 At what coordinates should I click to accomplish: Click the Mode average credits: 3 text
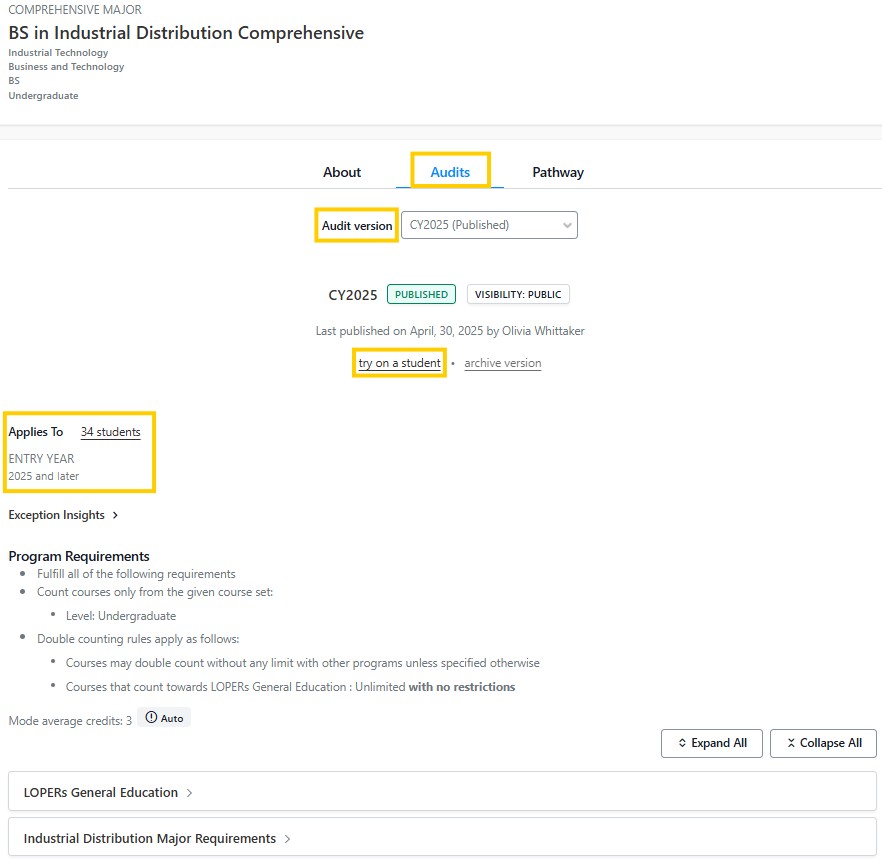pyautogui.click(x=70, y=721)
